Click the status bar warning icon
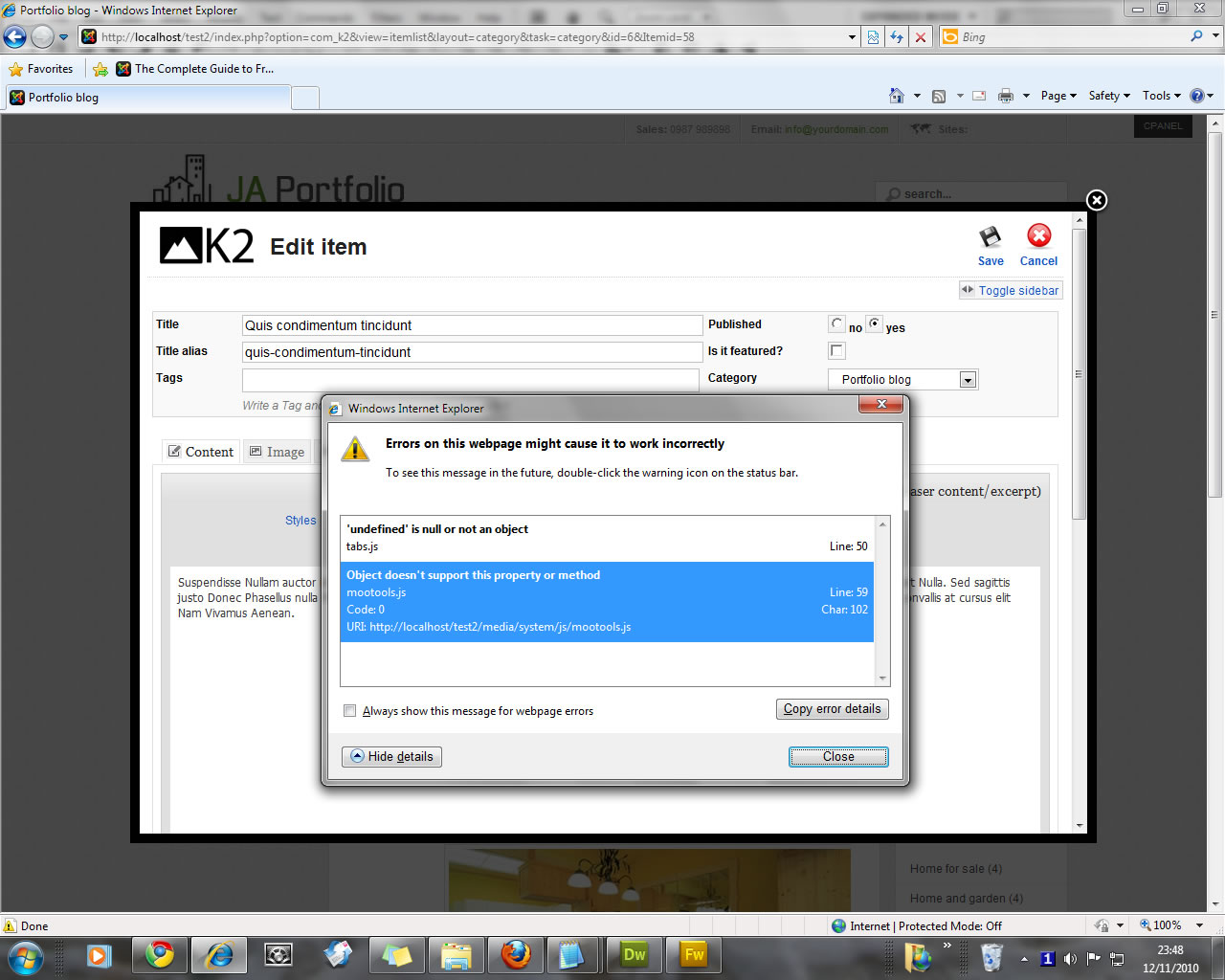 pos(10,925)
